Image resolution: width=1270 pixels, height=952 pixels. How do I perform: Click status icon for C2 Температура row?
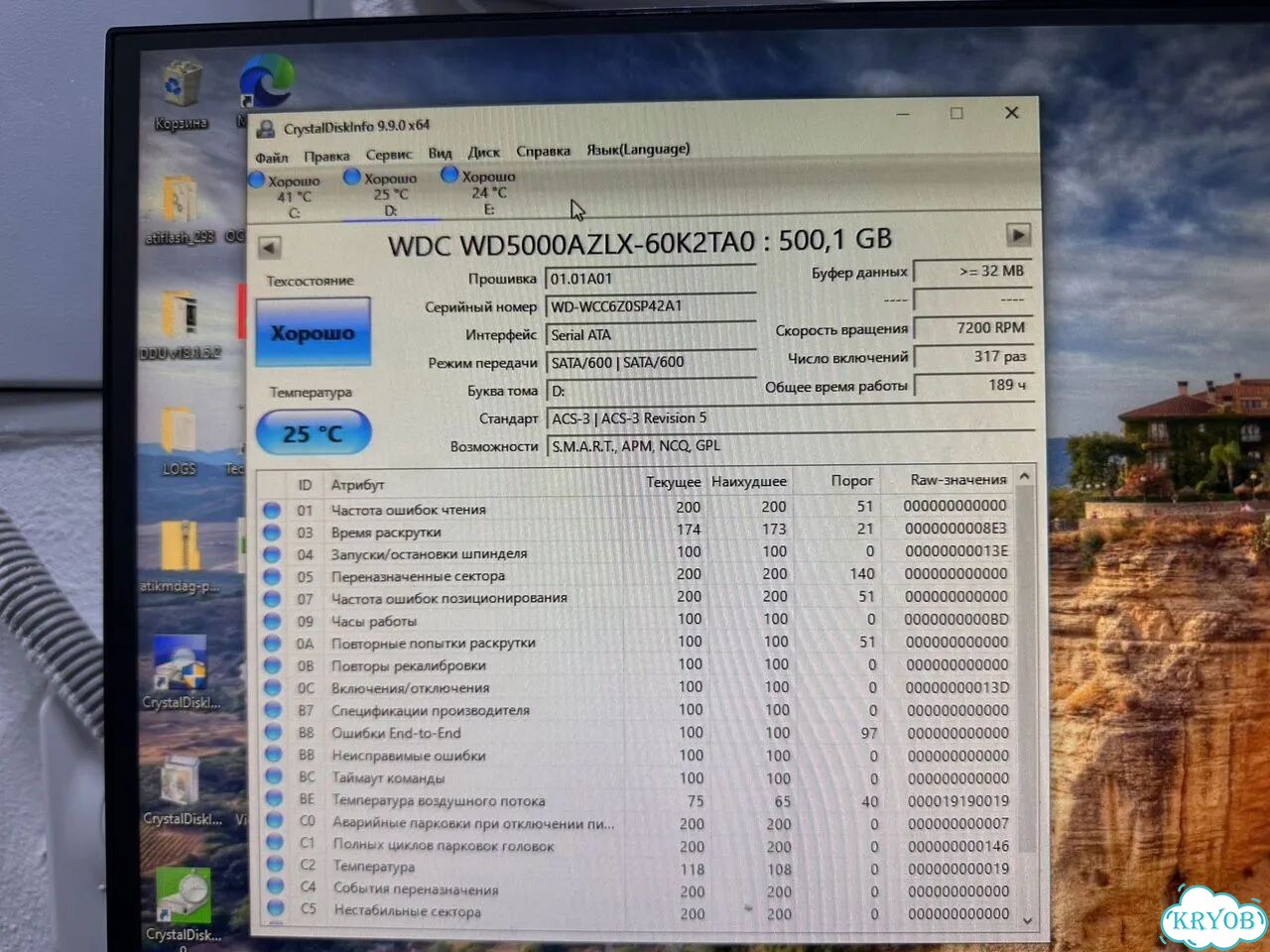point(275,865)
